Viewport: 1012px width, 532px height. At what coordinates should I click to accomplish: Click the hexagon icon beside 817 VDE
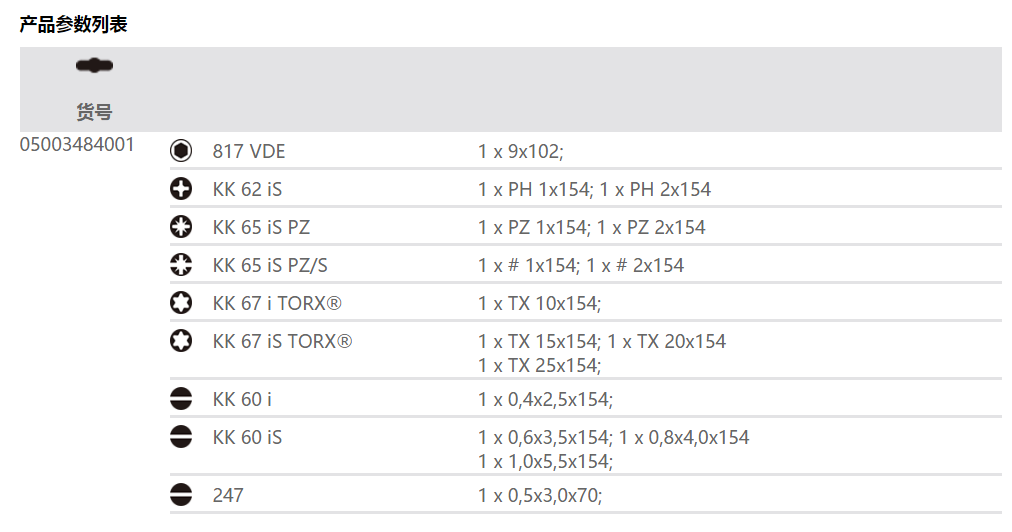181,151
